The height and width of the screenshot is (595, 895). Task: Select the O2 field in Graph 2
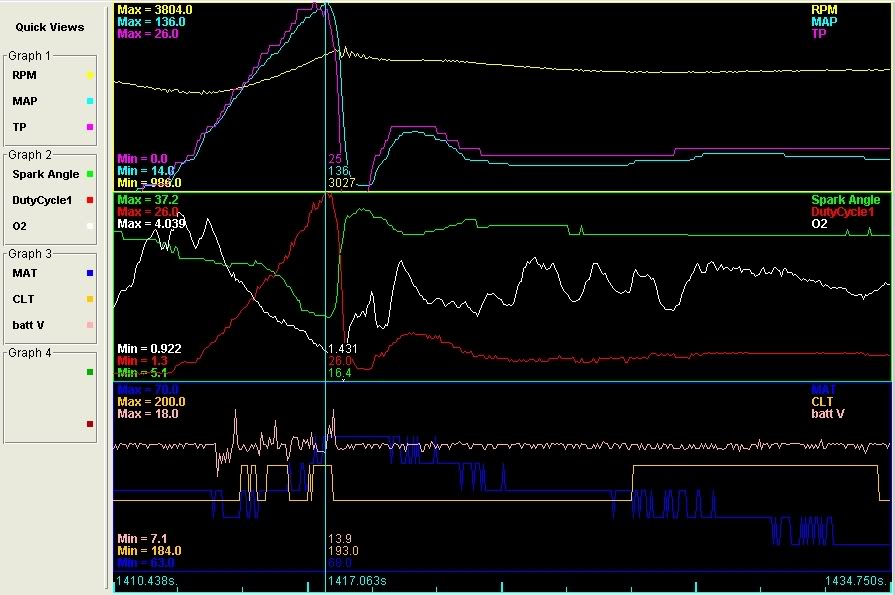pyautogui.click(x=19, y=226)
